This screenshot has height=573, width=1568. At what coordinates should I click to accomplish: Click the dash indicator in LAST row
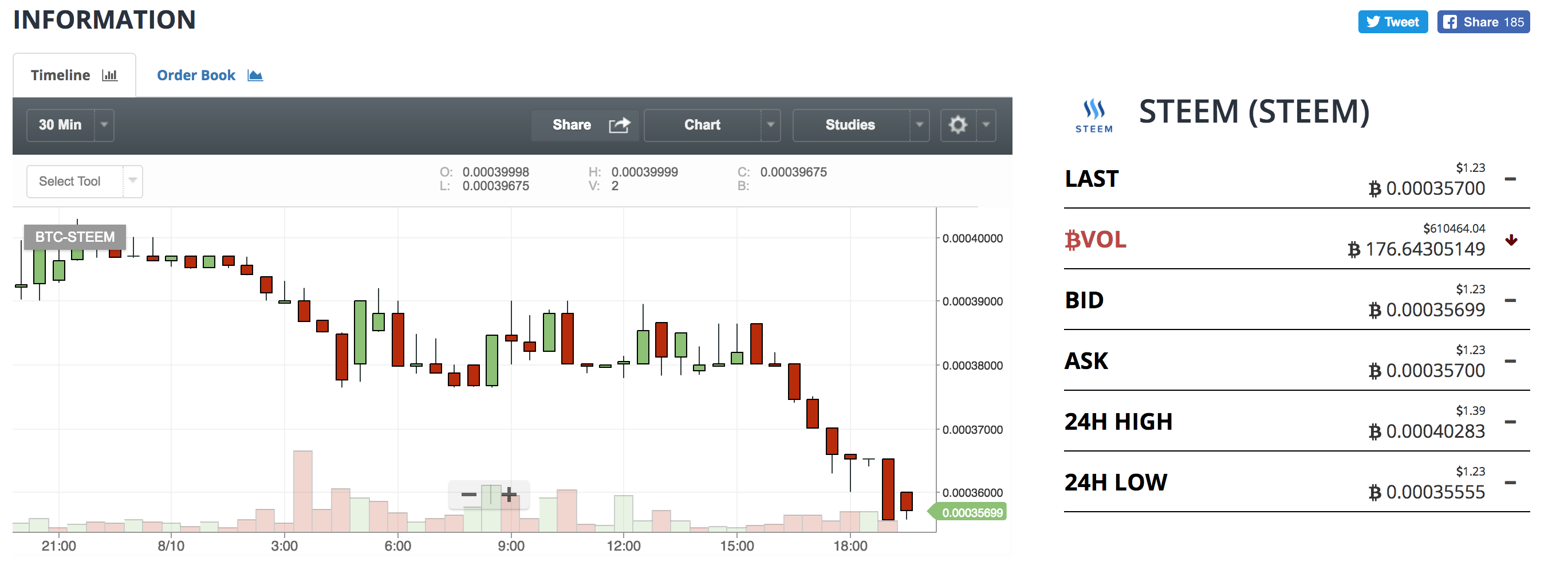click(x=1510, y=179)
